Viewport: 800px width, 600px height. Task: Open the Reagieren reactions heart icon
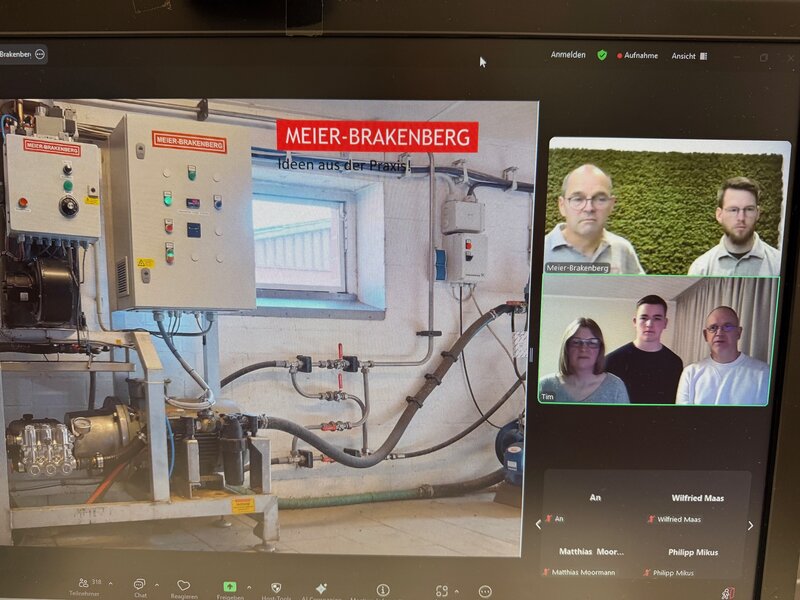tap(184, 588)
